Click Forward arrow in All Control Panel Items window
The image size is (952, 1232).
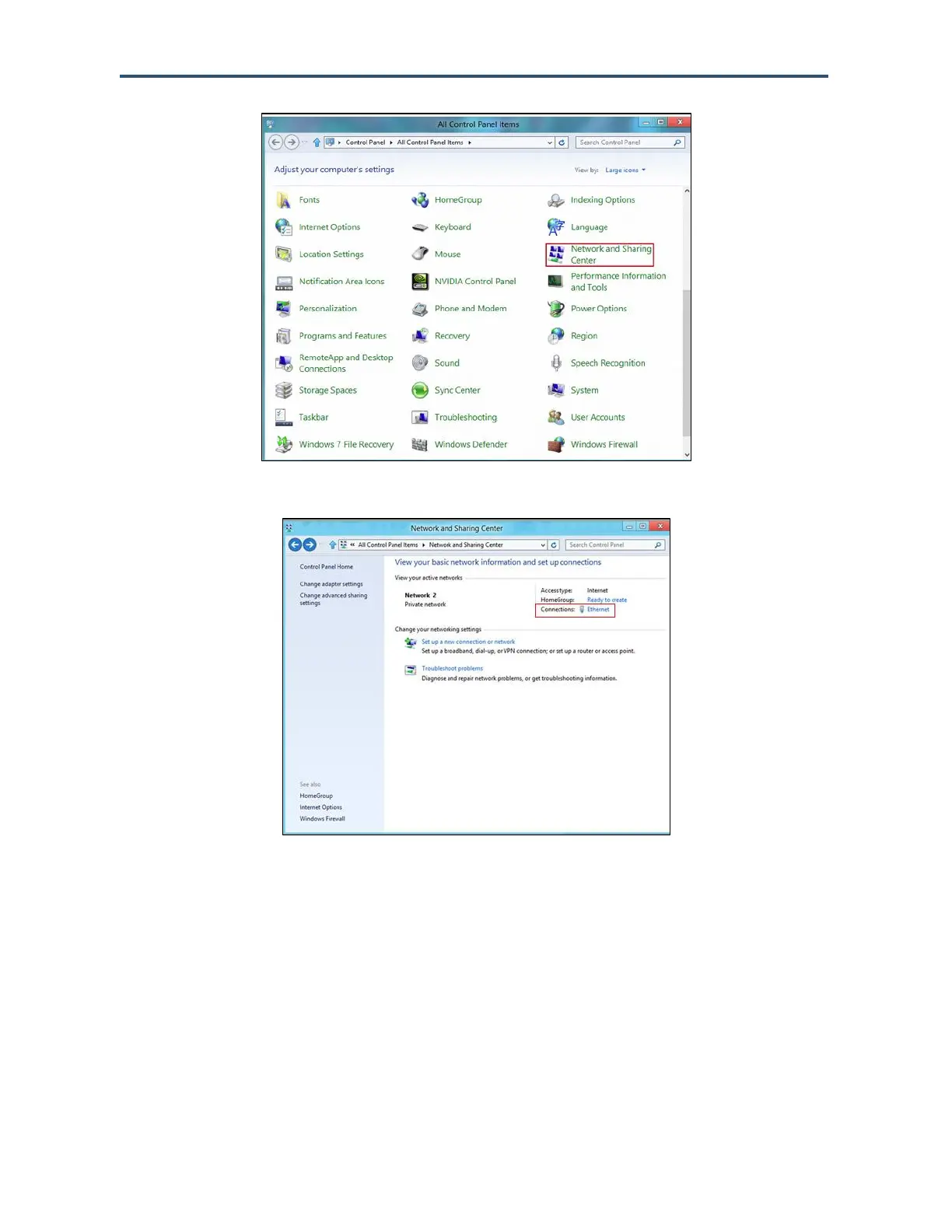(292, 142)
